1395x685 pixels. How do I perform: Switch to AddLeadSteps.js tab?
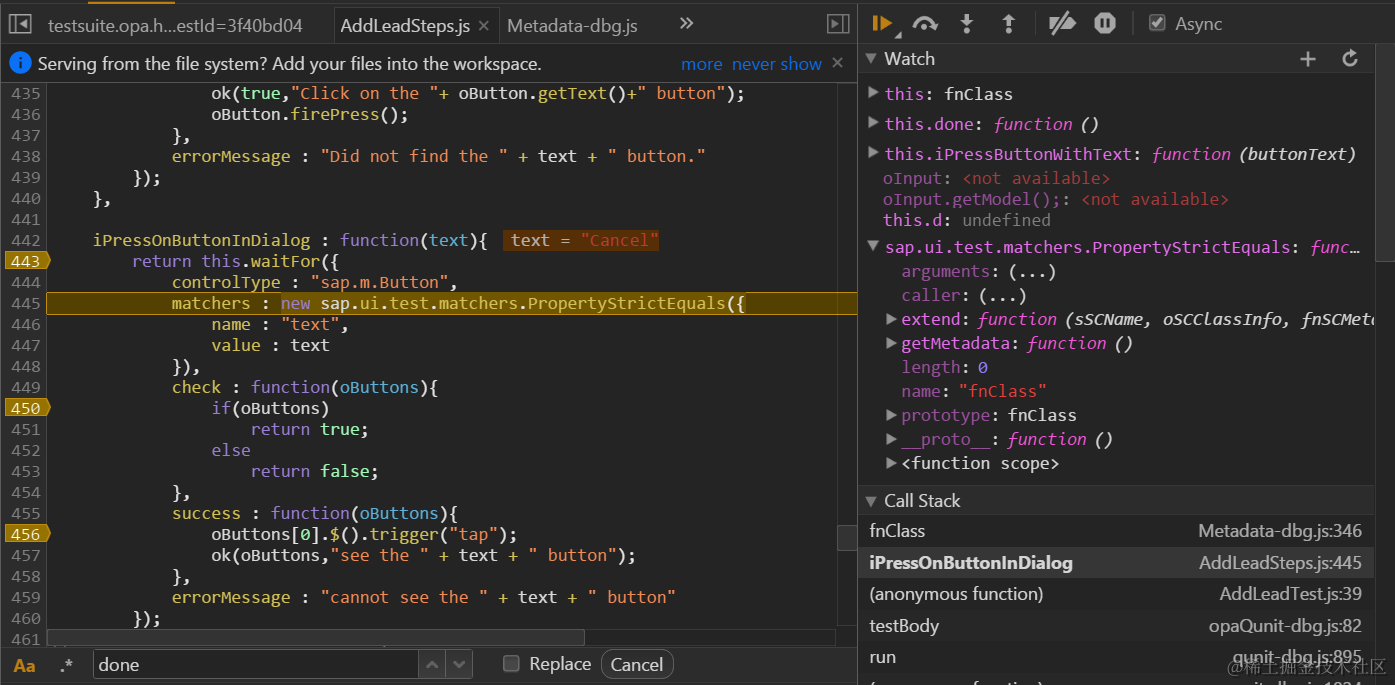(406, 26)
